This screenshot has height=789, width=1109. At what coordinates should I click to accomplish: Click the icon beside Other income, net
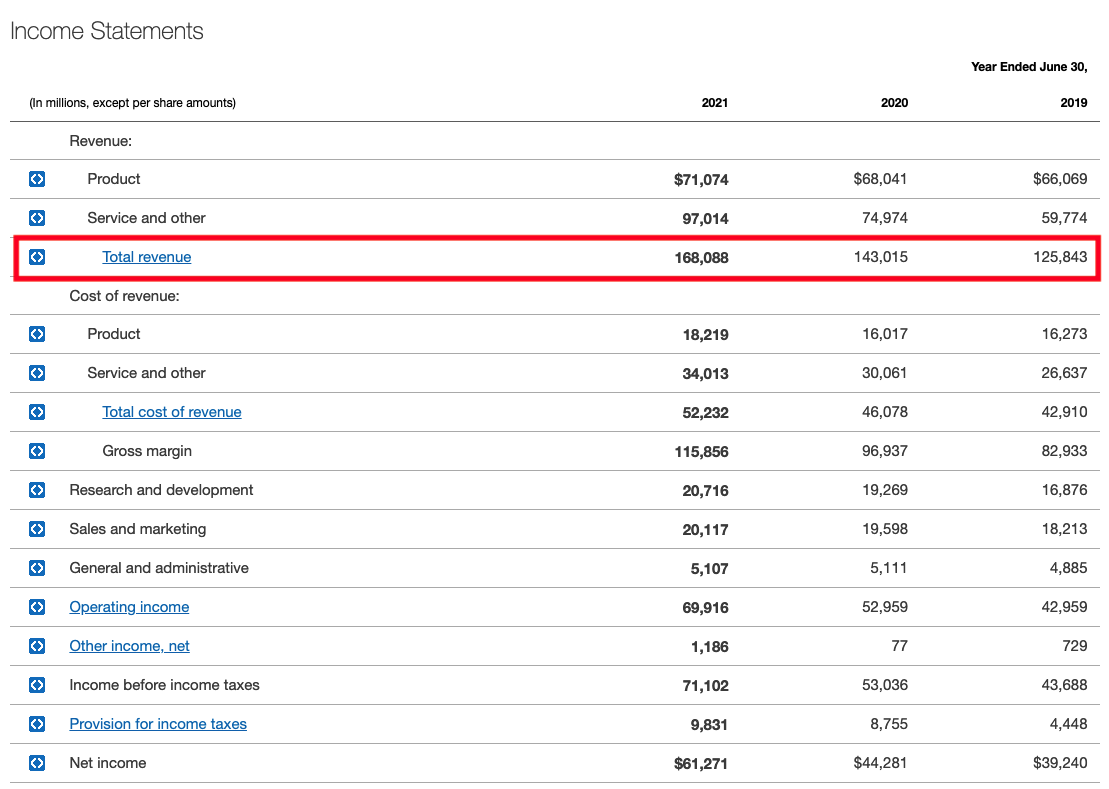(37, 646)
